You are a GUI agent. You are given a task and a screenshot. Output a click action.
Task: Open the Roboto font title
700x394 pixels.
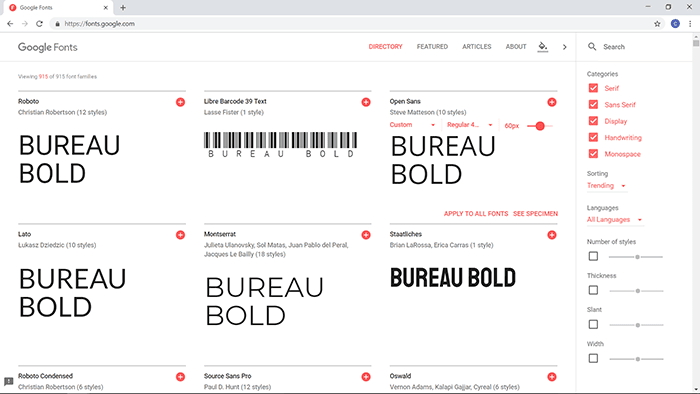(x=29, y=101)
